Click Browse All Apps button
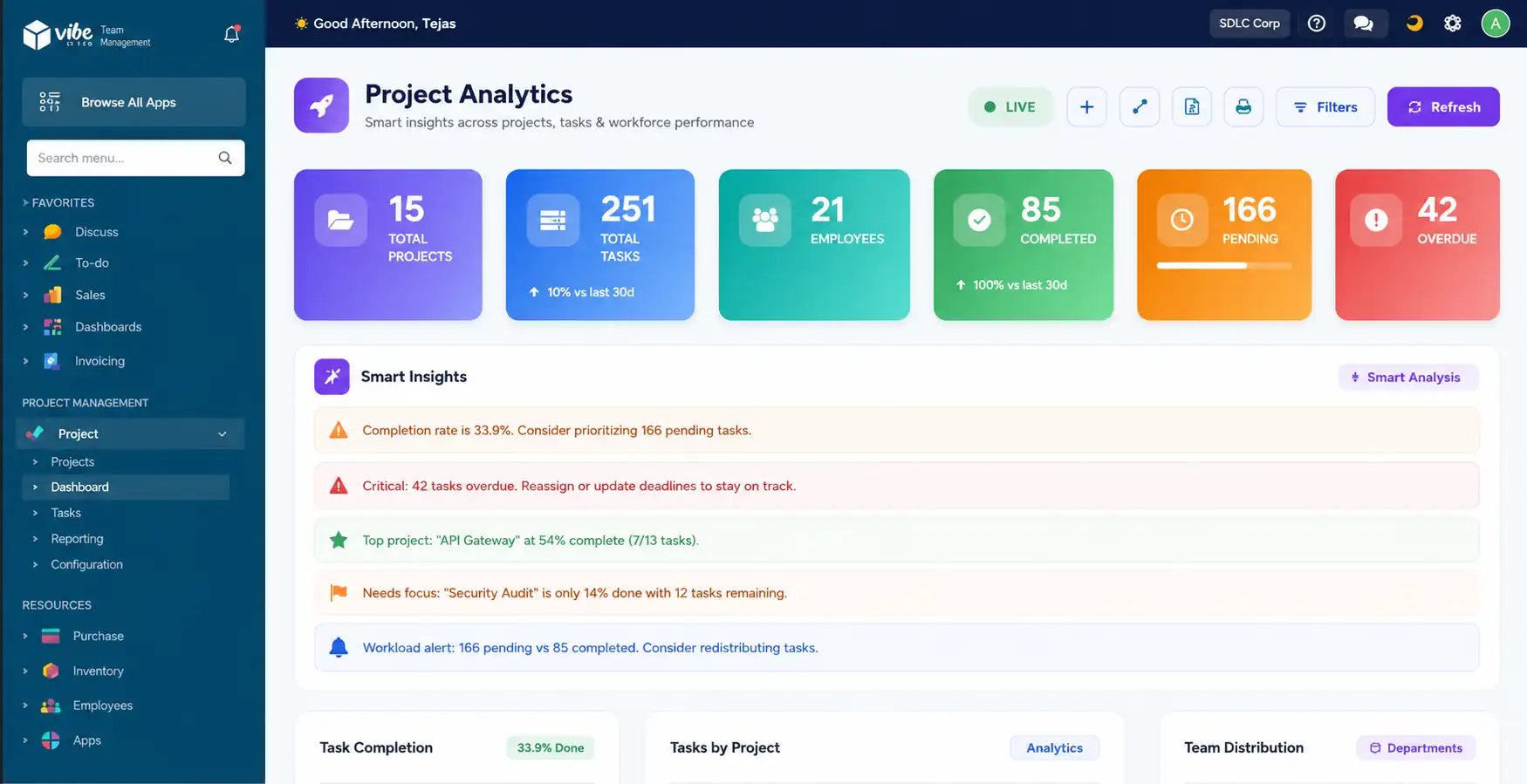This screenshot has width=1527, height=784. [134, 102]
